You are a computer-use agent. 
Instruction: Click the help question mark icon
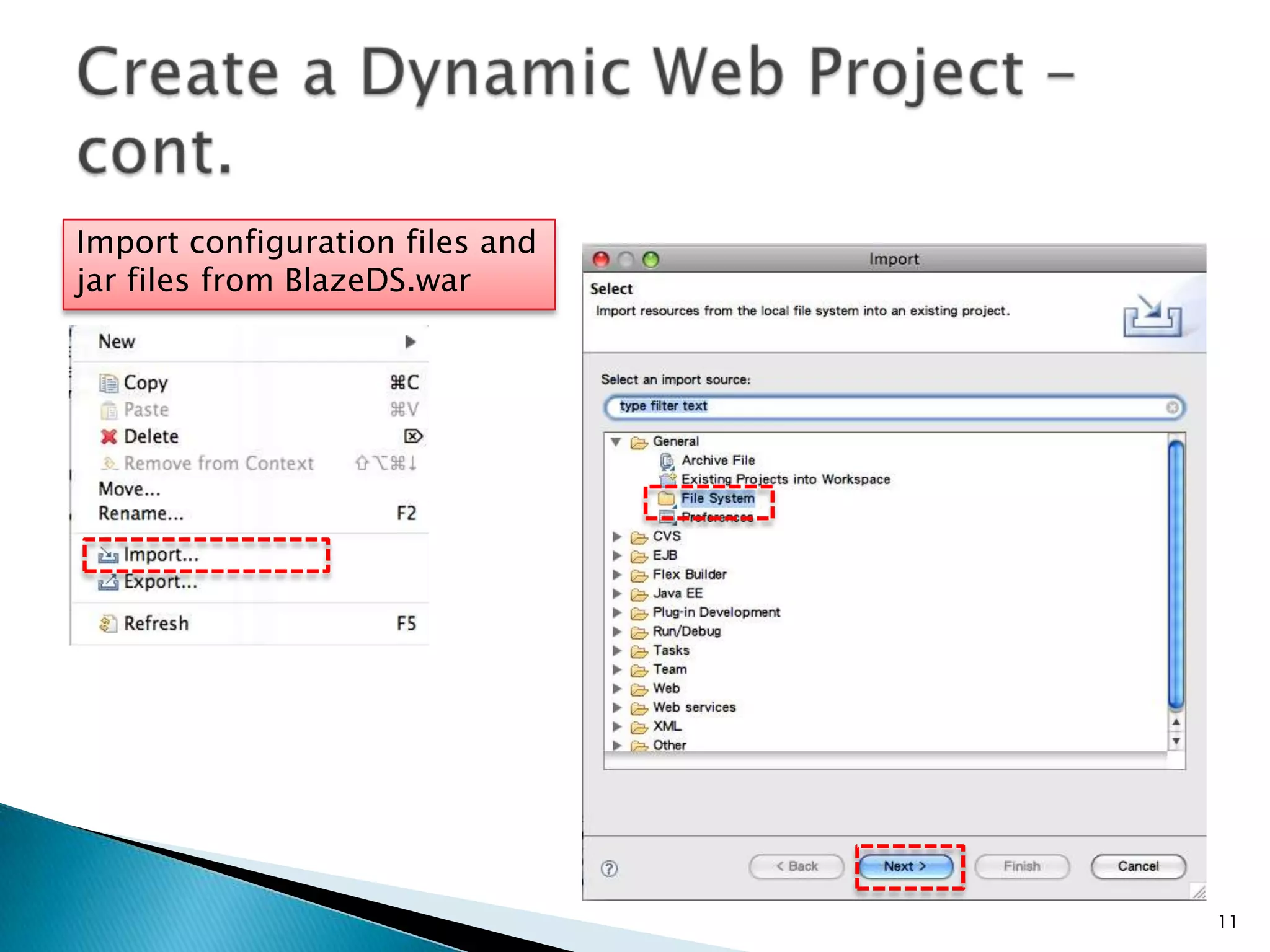click(x=609, y=868)
